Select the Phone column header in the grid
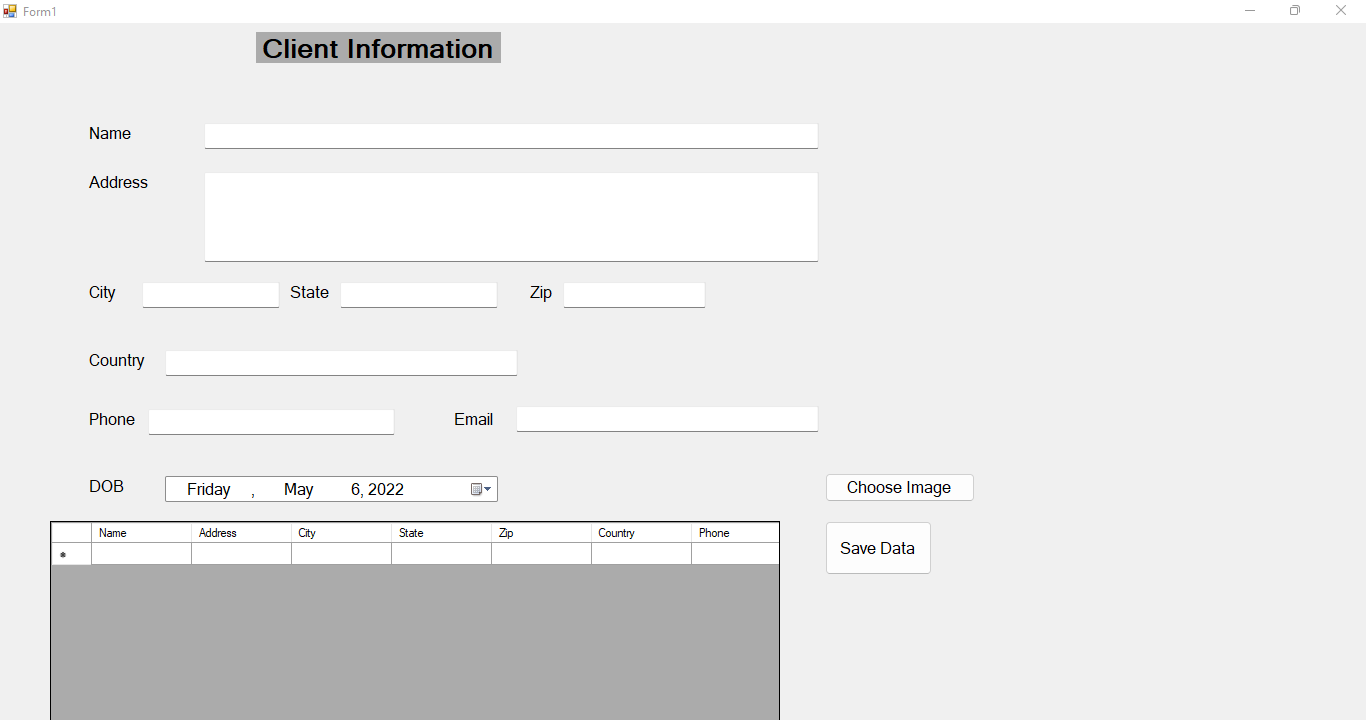The width and height of the screenshot is (1366, 720). [735, 532]
